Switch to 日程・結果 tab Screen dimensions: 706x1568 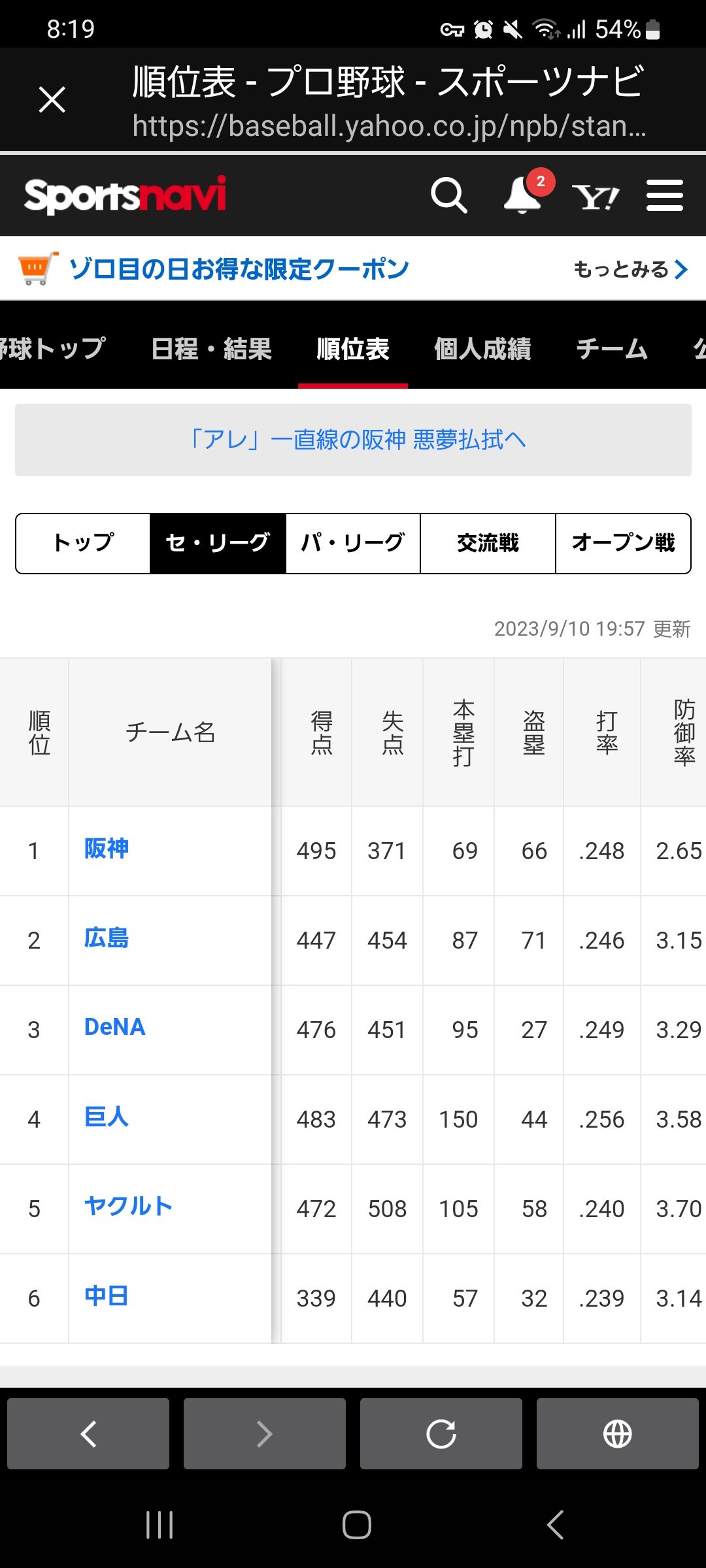click(211, 349)
